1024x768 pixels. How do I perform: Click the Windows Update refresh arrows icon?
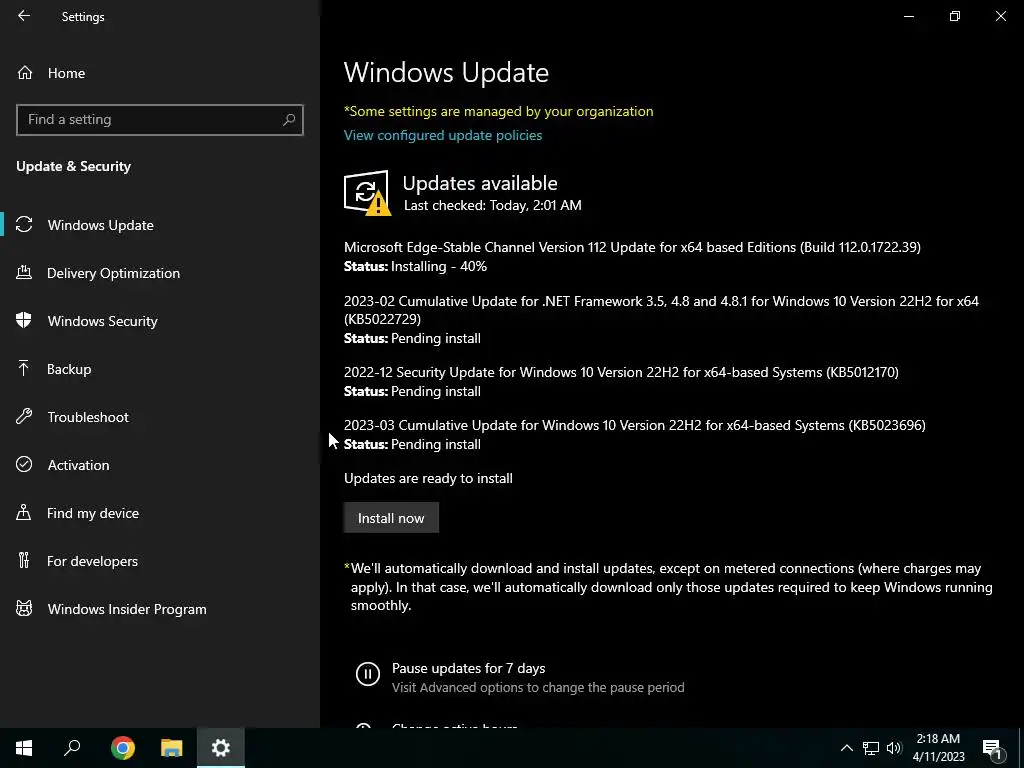tap(24, 225)
